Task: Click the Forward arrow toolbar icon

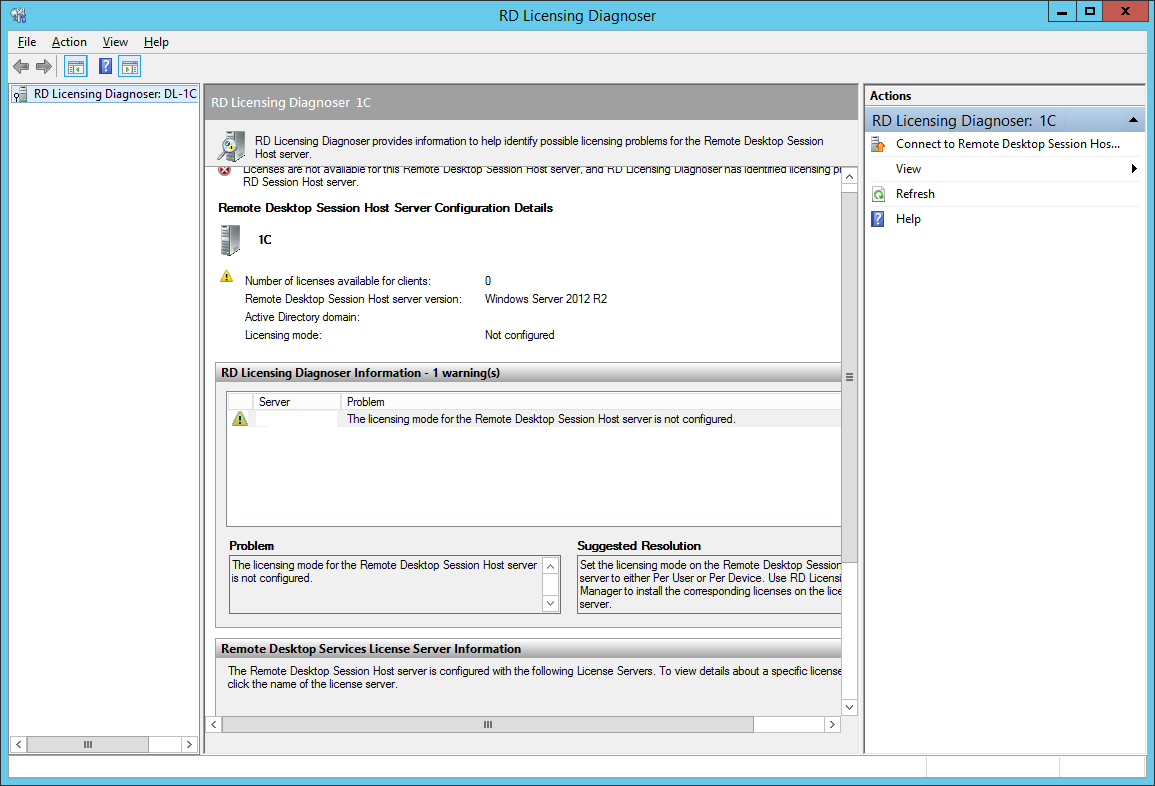Action: click(44, 67)
